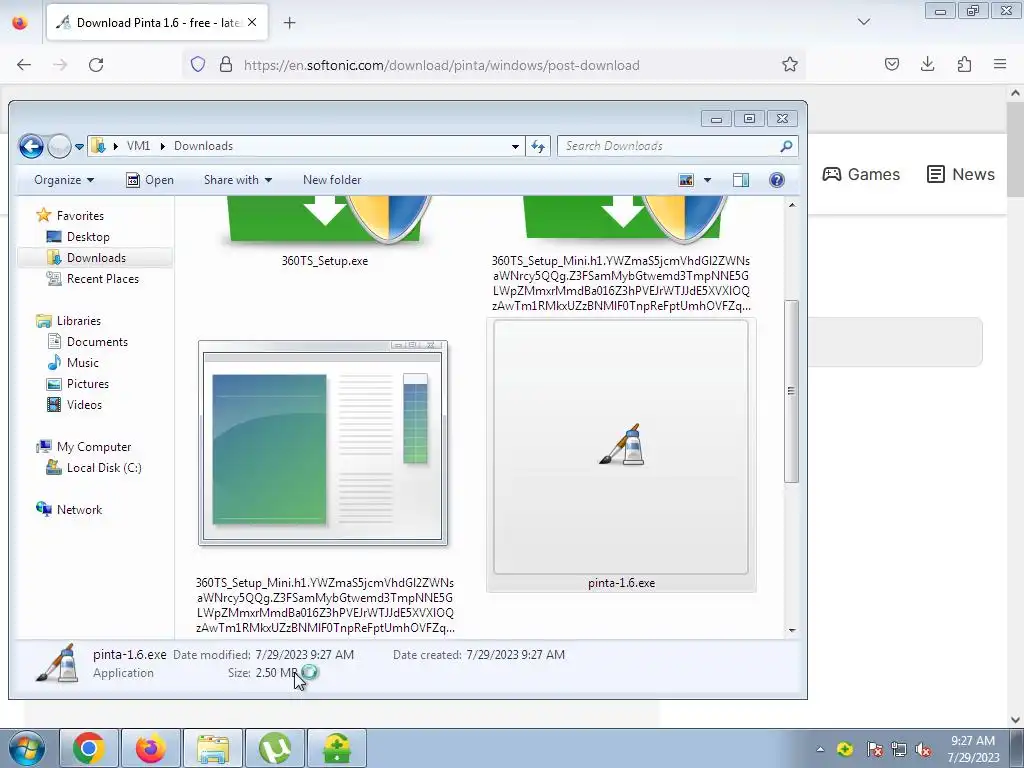This screenshot has width=1024, height=768.
Task: Click the site security shield icon
Action: tap(198, 65)
